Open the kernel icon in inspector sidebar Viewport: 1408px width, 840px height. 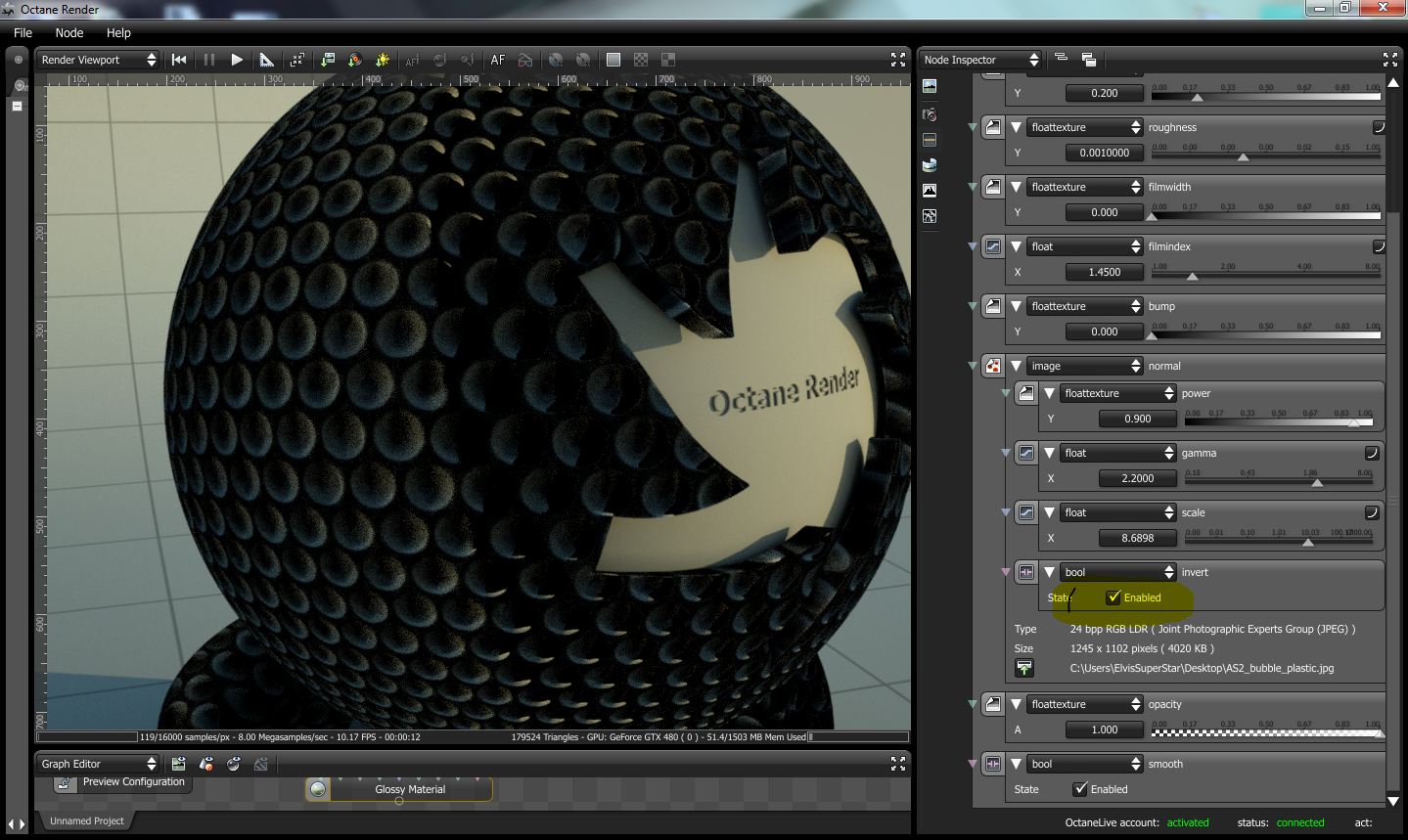(x=930, y=216)
